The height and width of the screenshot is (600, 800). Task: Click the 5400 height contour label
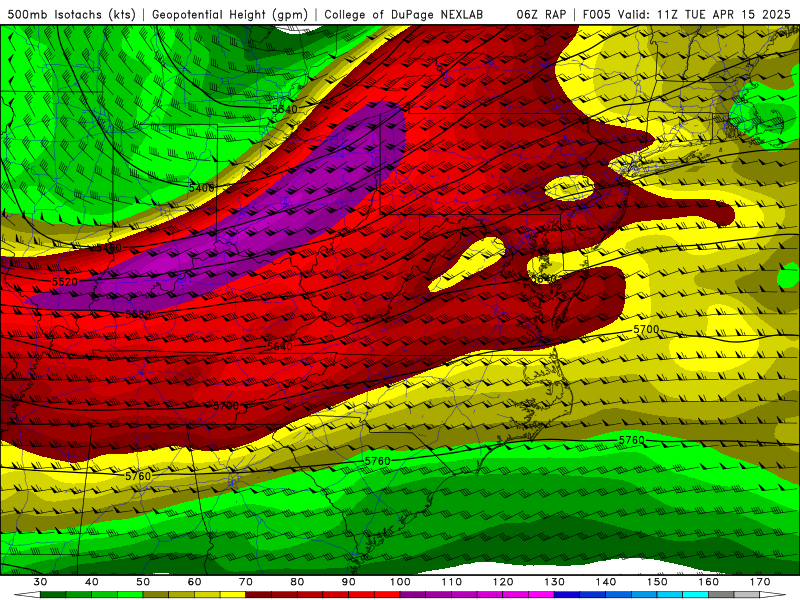pyautogui.click(x=202, y=188)
